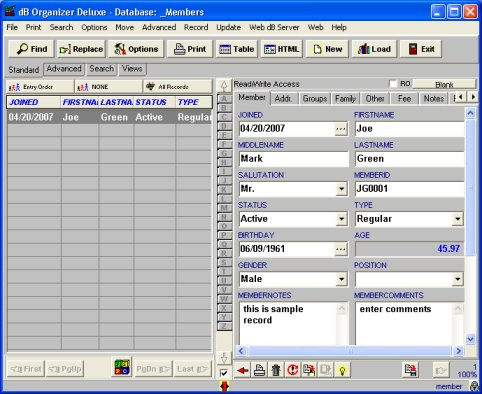Click the red back arrow icon
Viewport: 482px width, 394px height.
[x=243, y=370]
